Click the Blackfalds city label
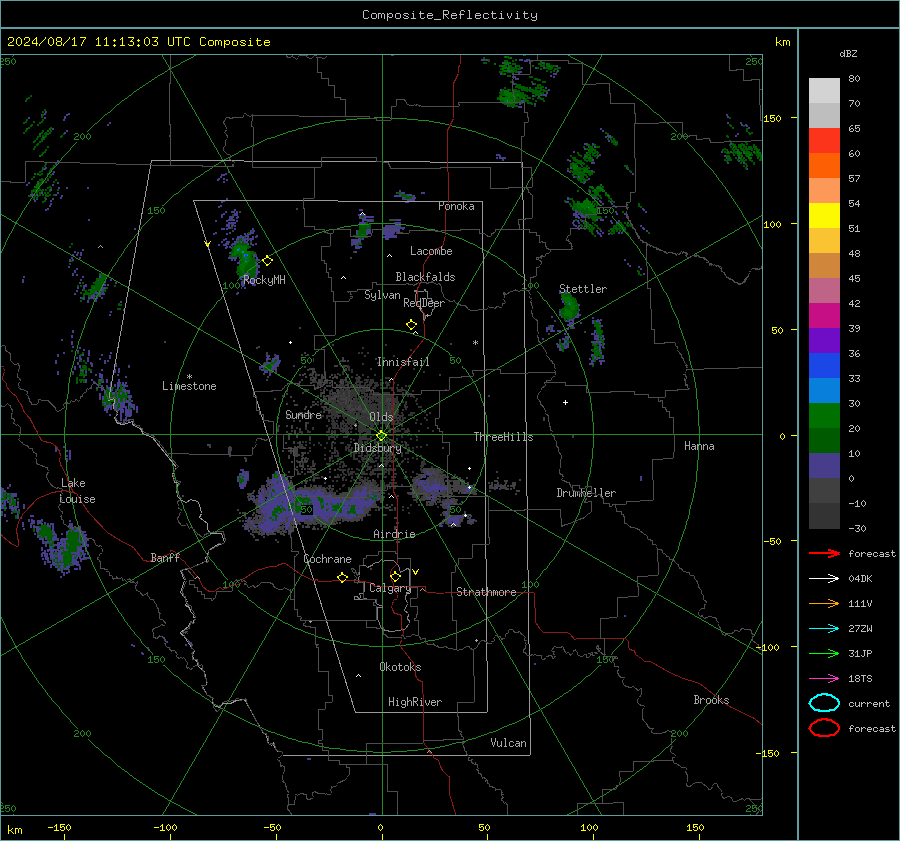This screenshot has height=841, width=900. 425,277
